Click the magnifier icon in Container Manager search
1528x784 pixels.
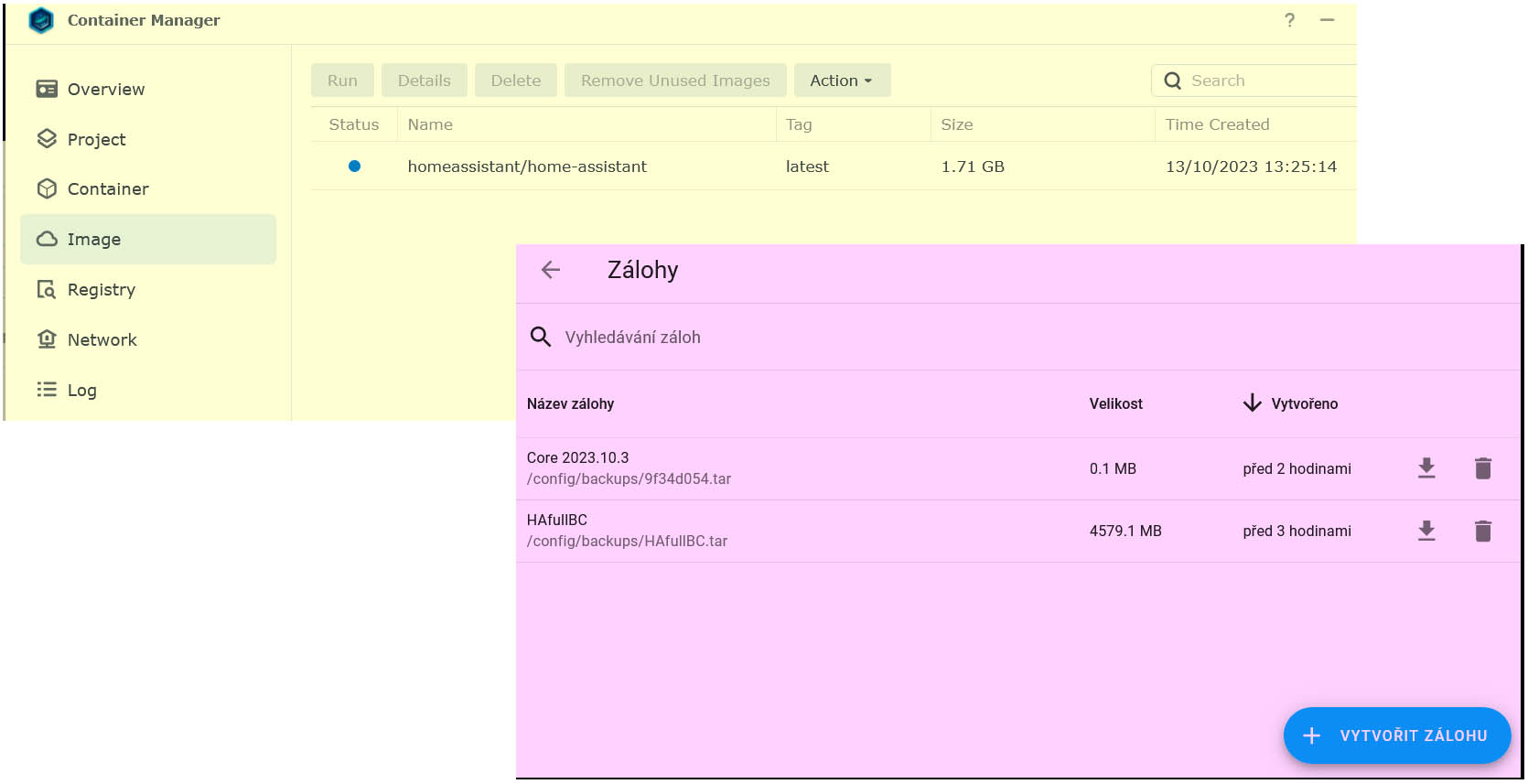pos(1172,81)
